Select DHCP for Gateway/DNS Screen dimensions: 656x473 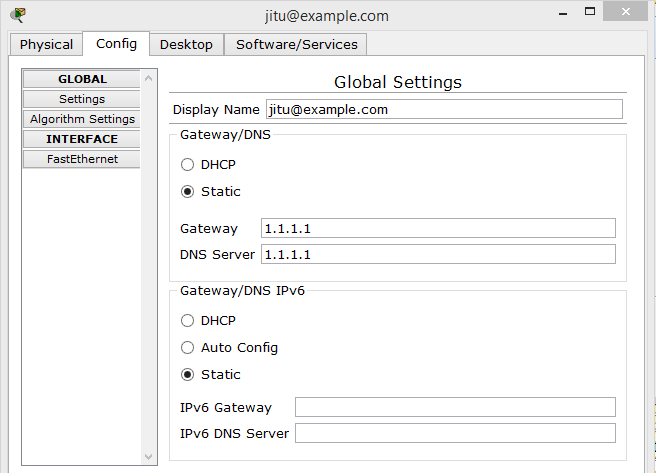point(188,165)
